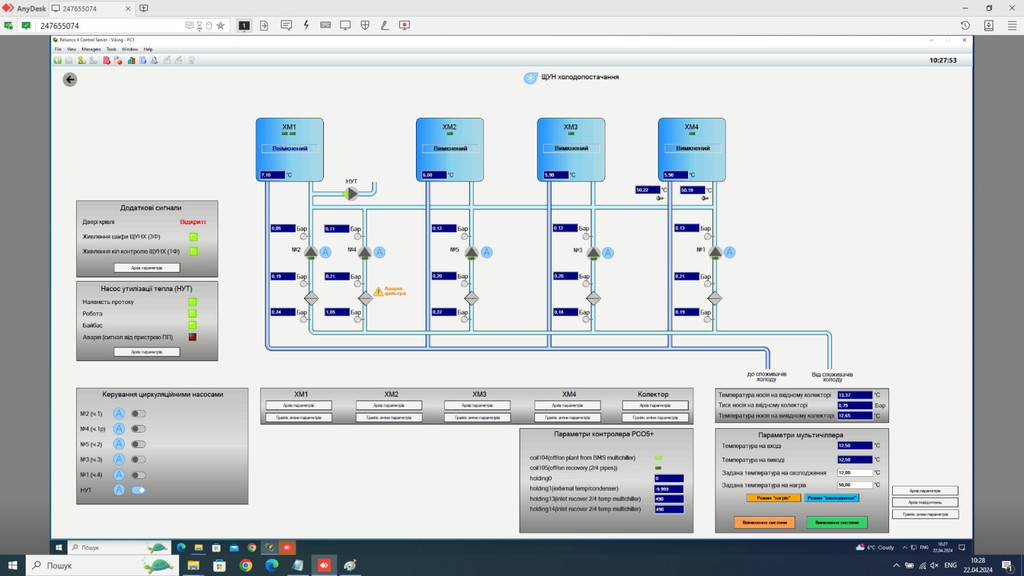Click pump №5 symbol on the schematic
Image resolution: width=1024 pixels, height=576 pixels.
point(472,252)
